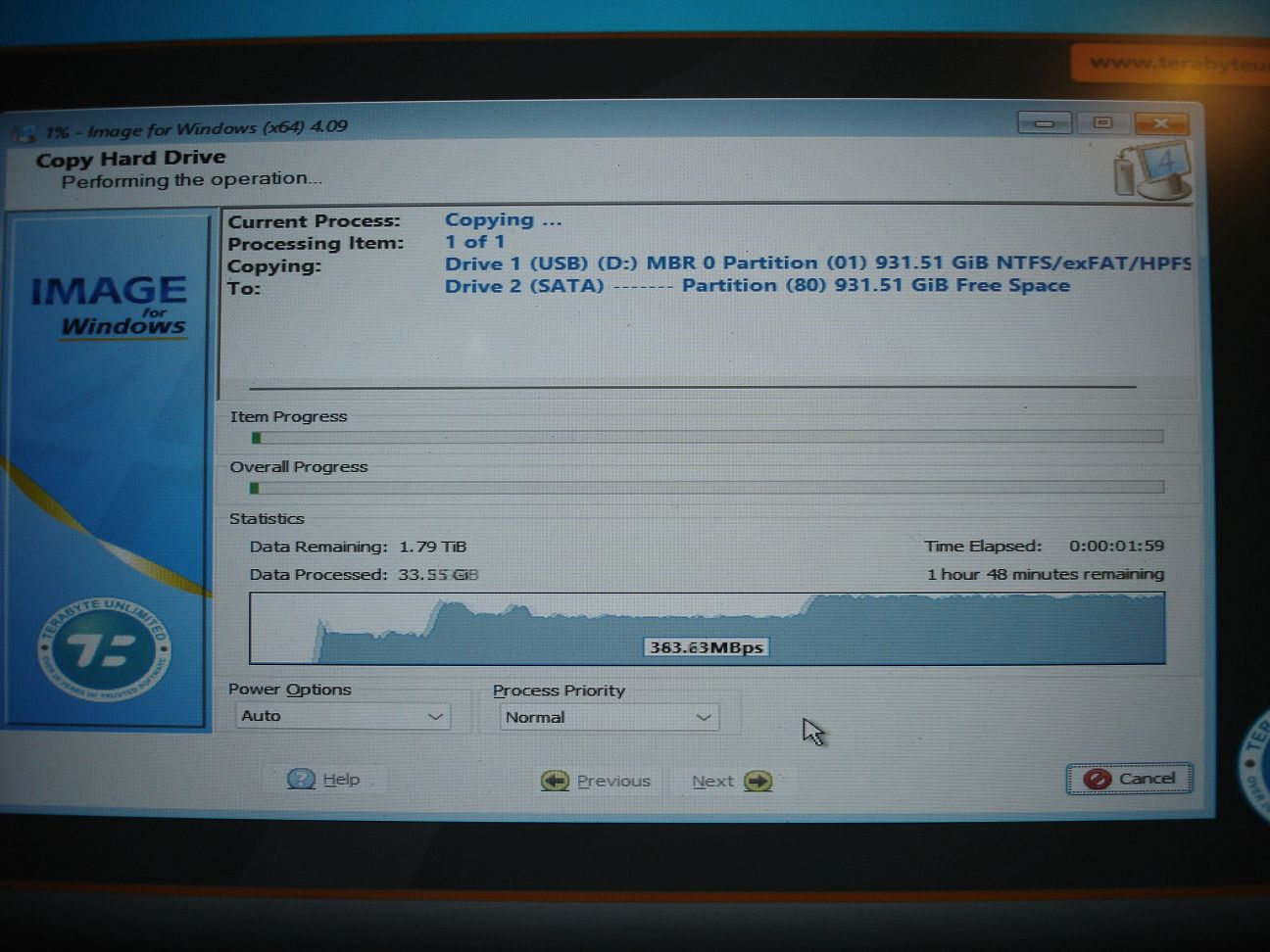
Task: Open the Process Priority dropdown
Action: tap(609, 717)
